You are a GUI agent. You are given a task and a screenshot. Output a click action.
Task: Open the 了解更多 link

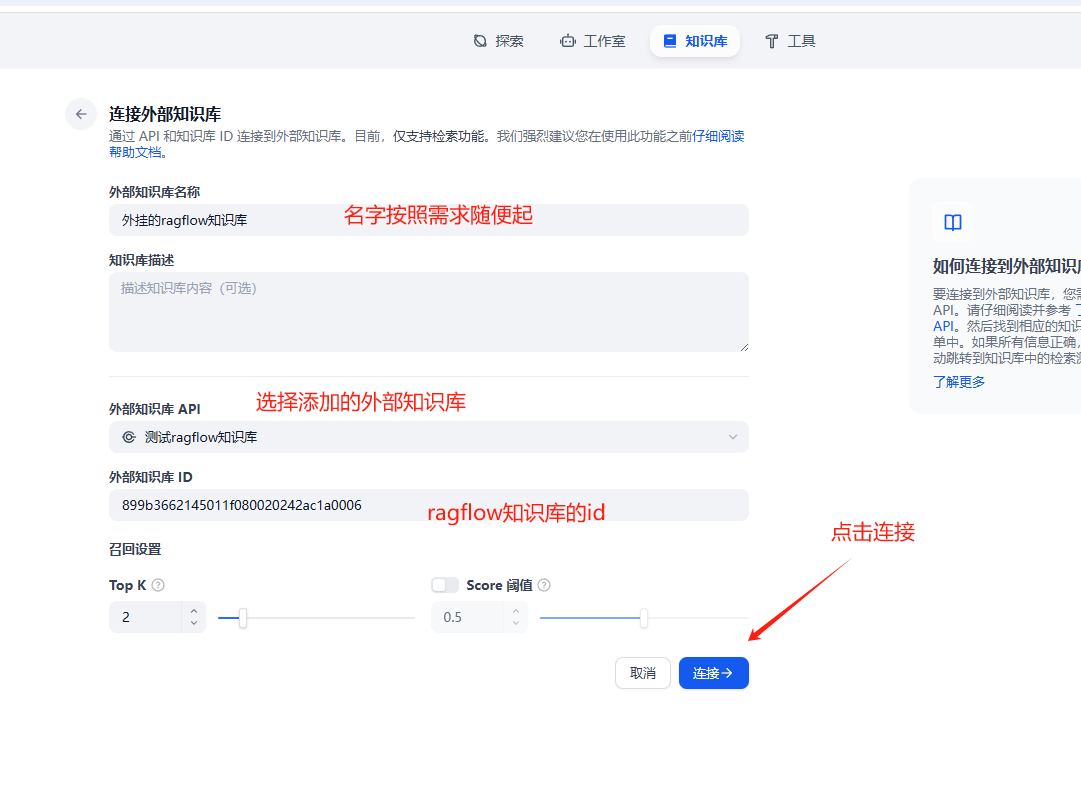coord(958,381)
